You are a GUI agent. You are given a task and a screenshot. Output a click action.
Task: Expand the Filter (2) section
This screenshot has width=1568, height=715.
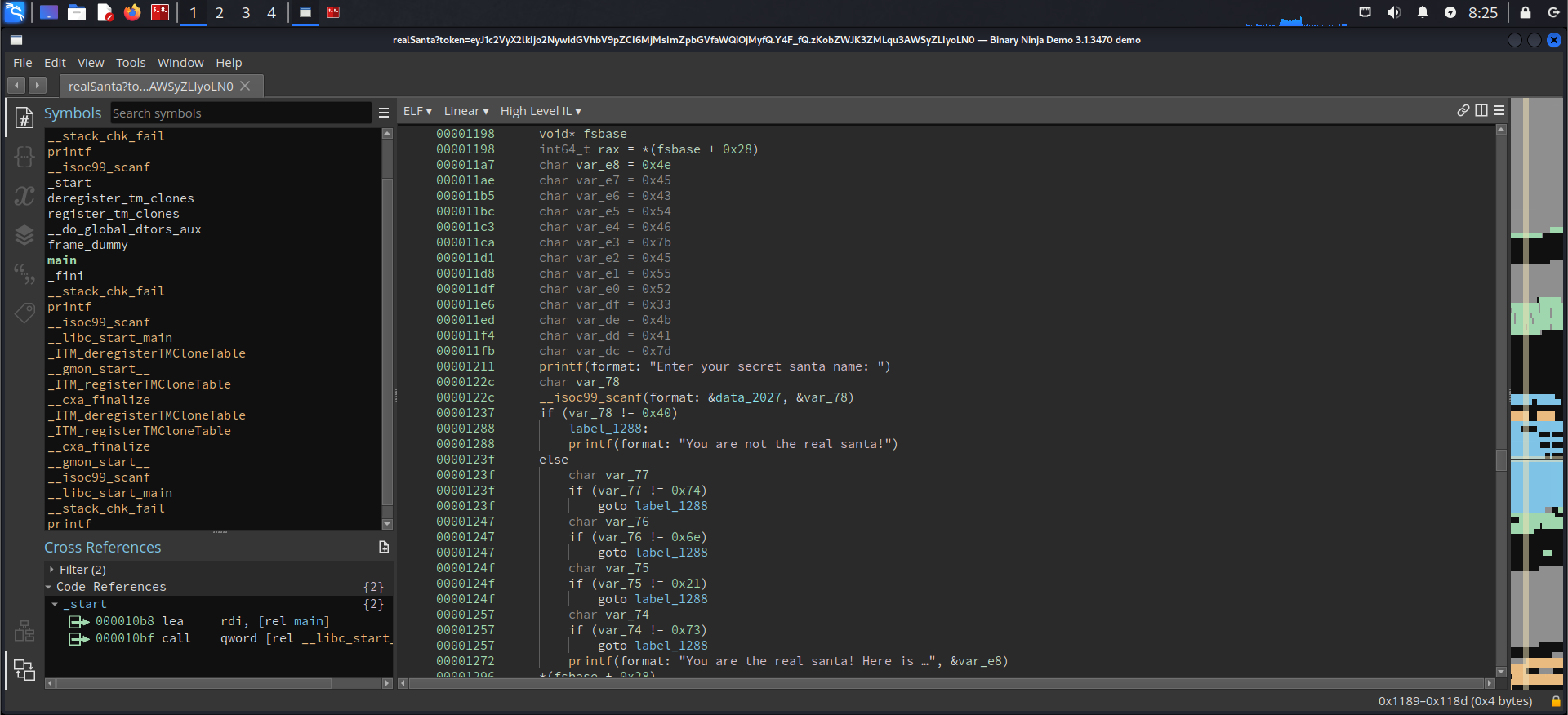(51, 570)
